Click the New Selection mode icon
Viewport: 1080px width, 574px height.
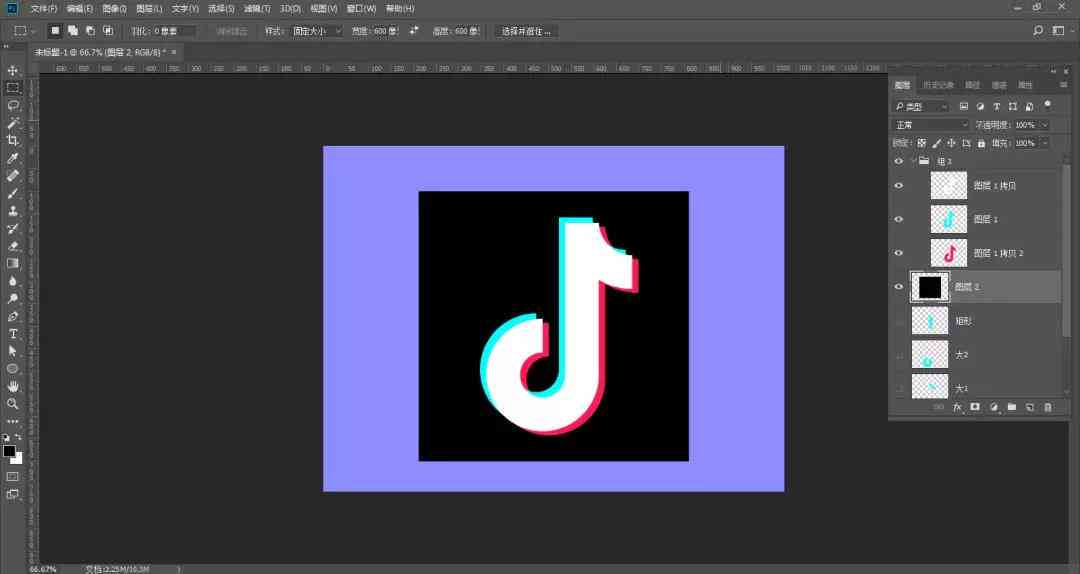tap(55, 31)
